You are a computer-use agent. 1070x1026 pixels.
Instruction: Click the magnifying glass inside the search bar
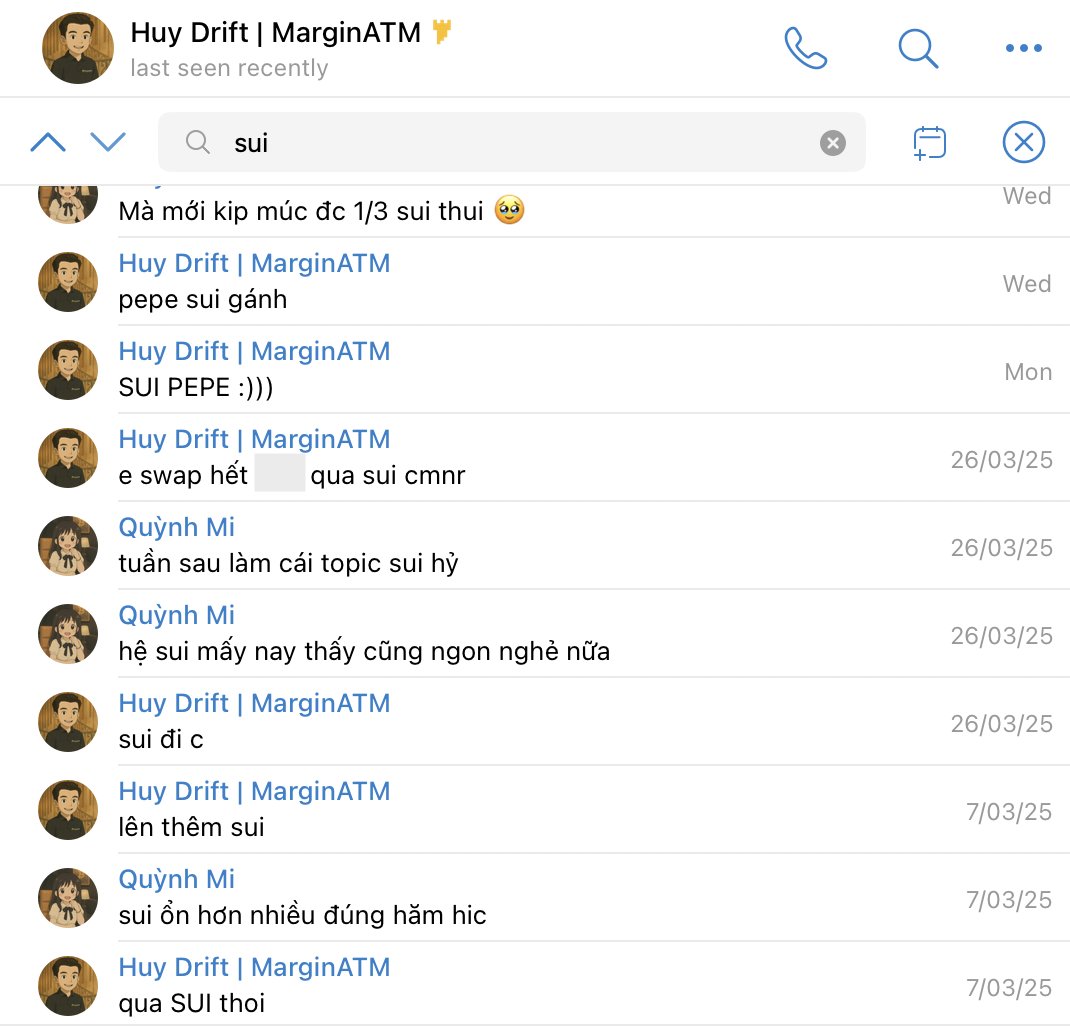pos(196,142)
